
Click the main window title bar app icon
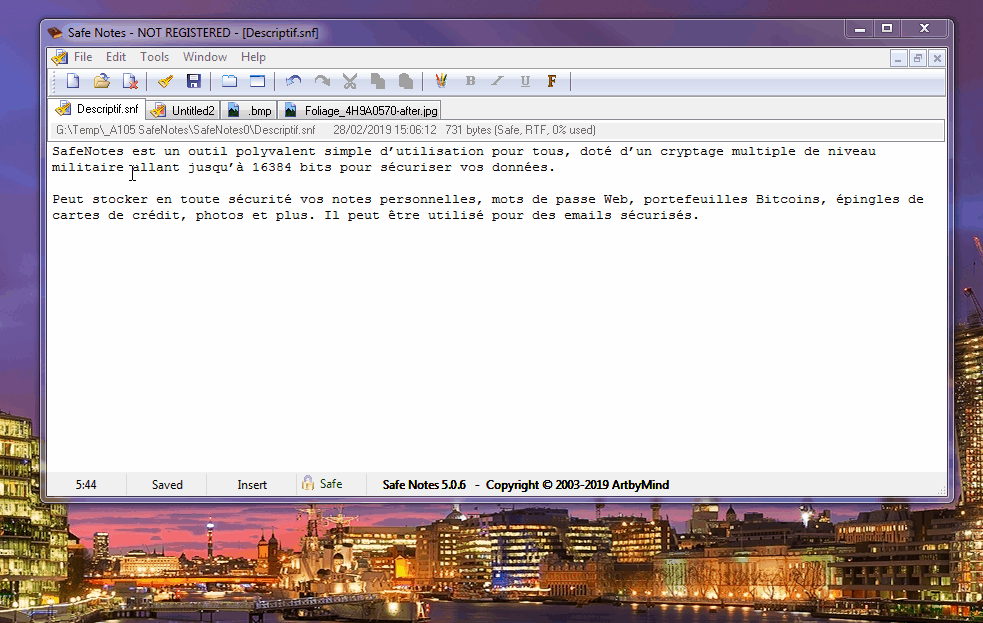(56, 33)
